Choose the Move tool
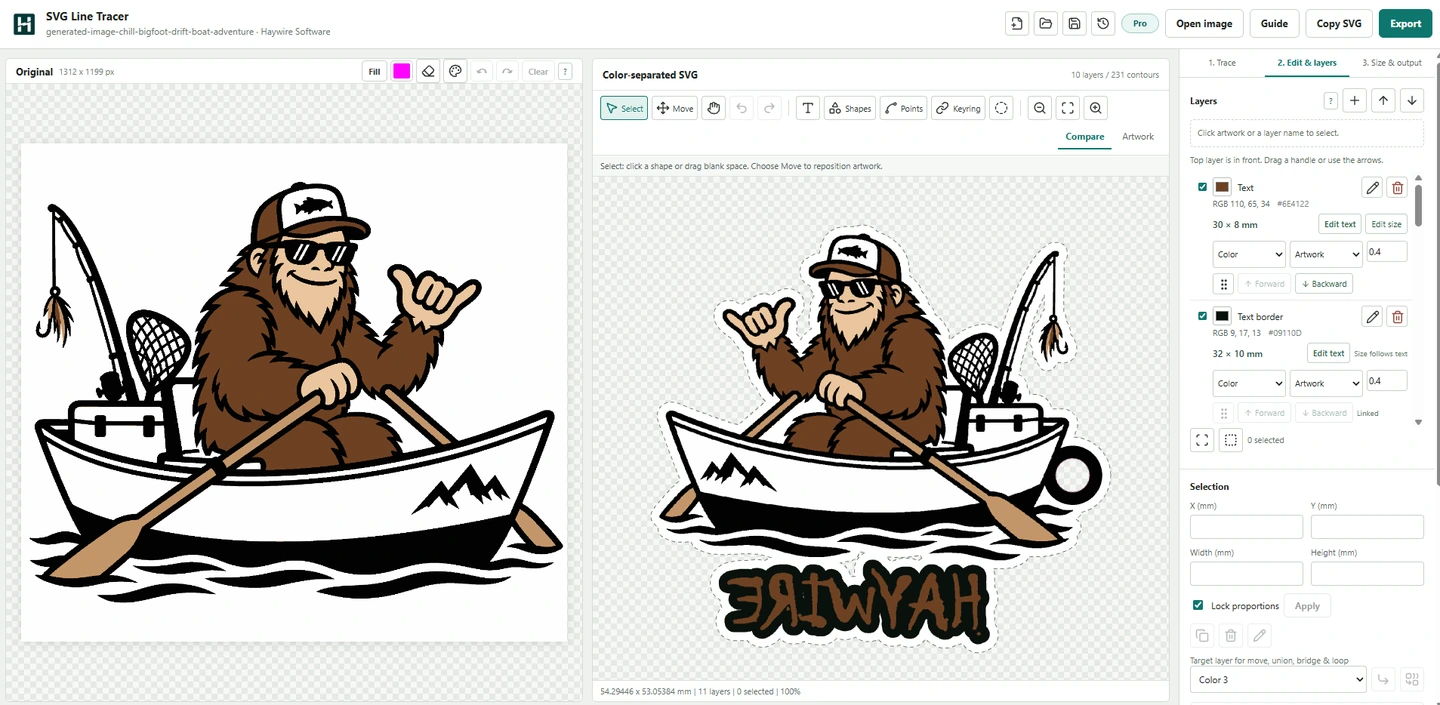1440x705 pixels. [675, 108]
